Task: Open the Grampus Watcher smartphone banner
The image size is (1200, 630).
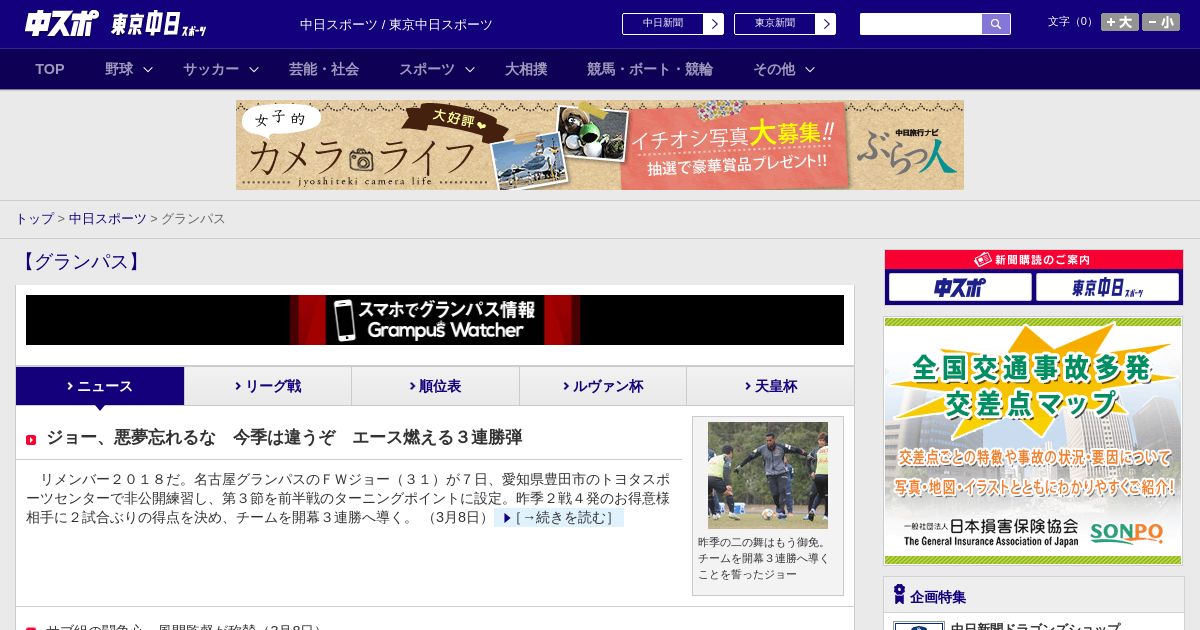Action: (x=435, y=320)
